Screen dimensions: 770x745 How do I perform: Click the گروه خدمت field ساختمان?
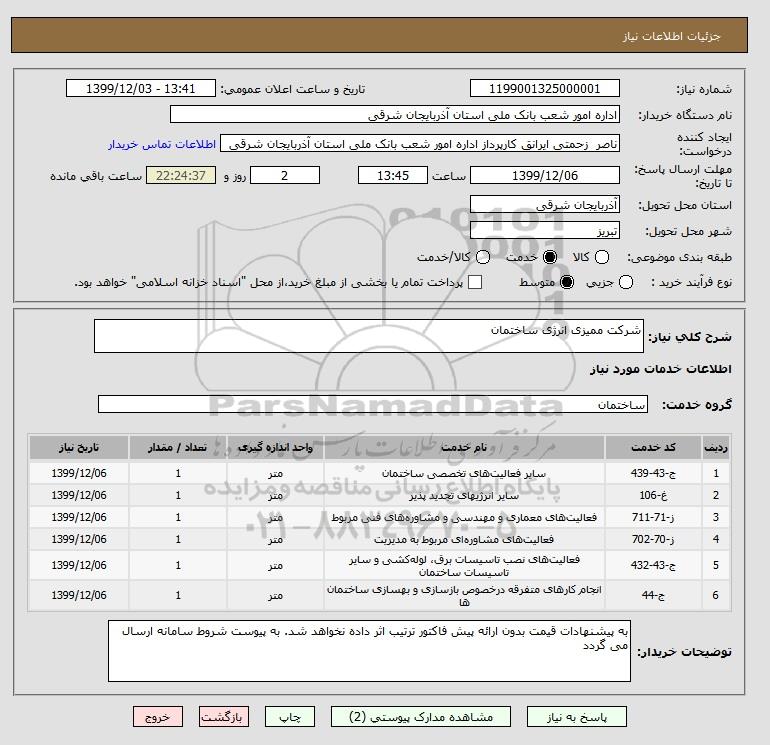pos(373,404)
